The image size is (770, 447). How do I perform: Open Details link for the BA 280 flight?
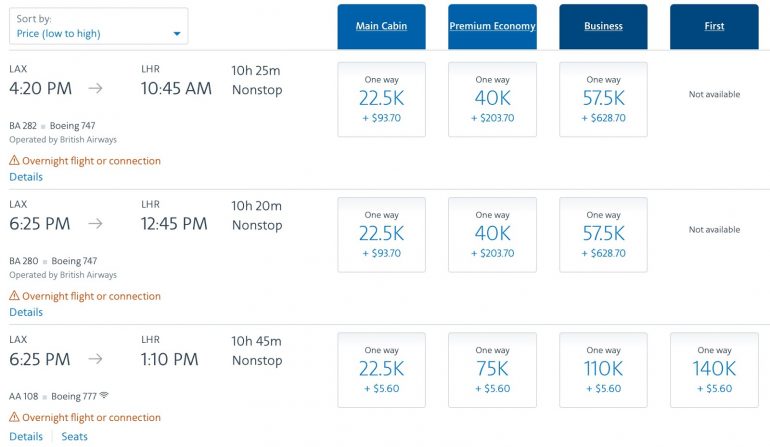(x=26, y=312)
